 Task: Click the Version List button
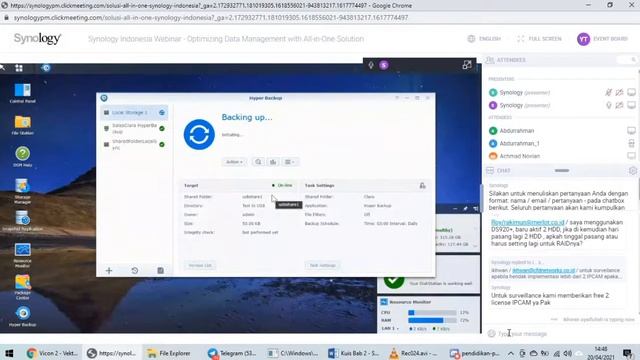pos(200,265)
